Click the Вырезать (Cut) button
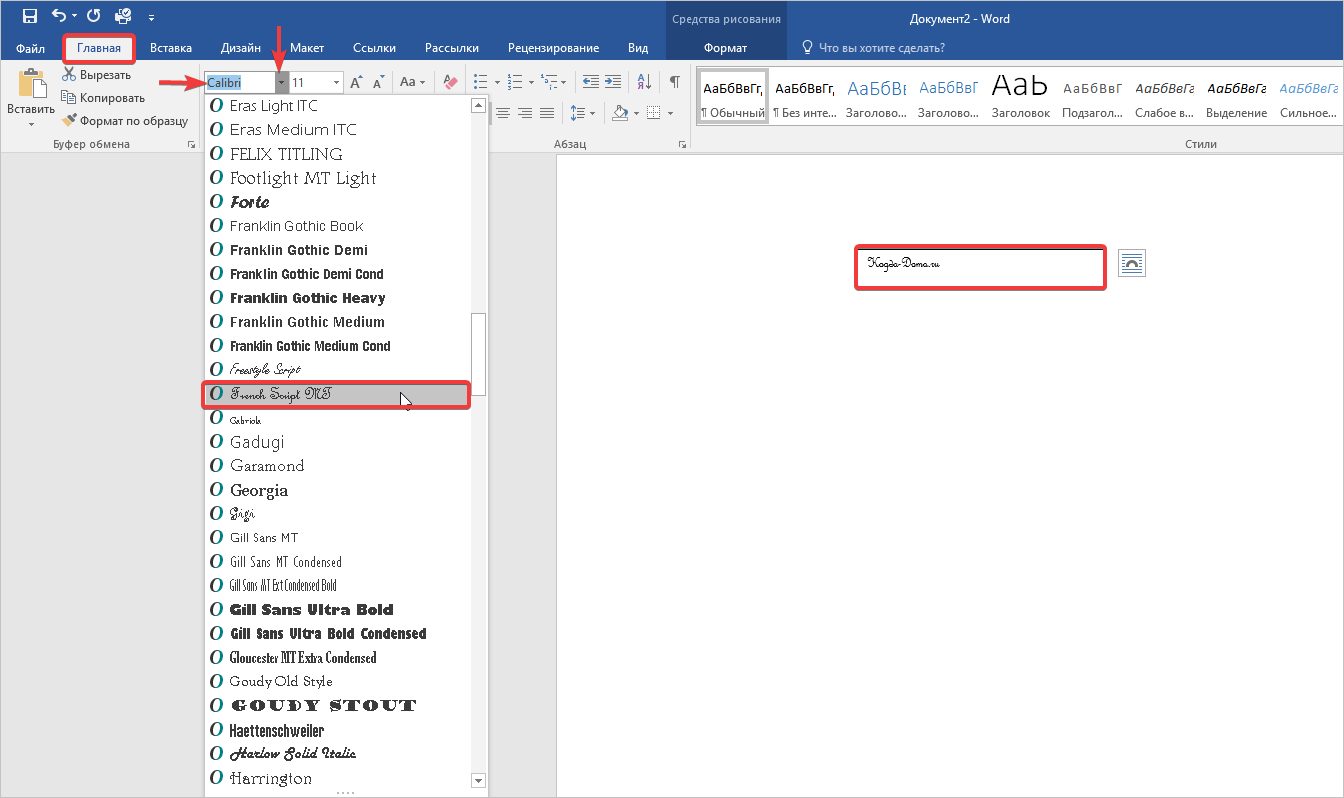Viewport: 1344px width, 798px height. 96,75
